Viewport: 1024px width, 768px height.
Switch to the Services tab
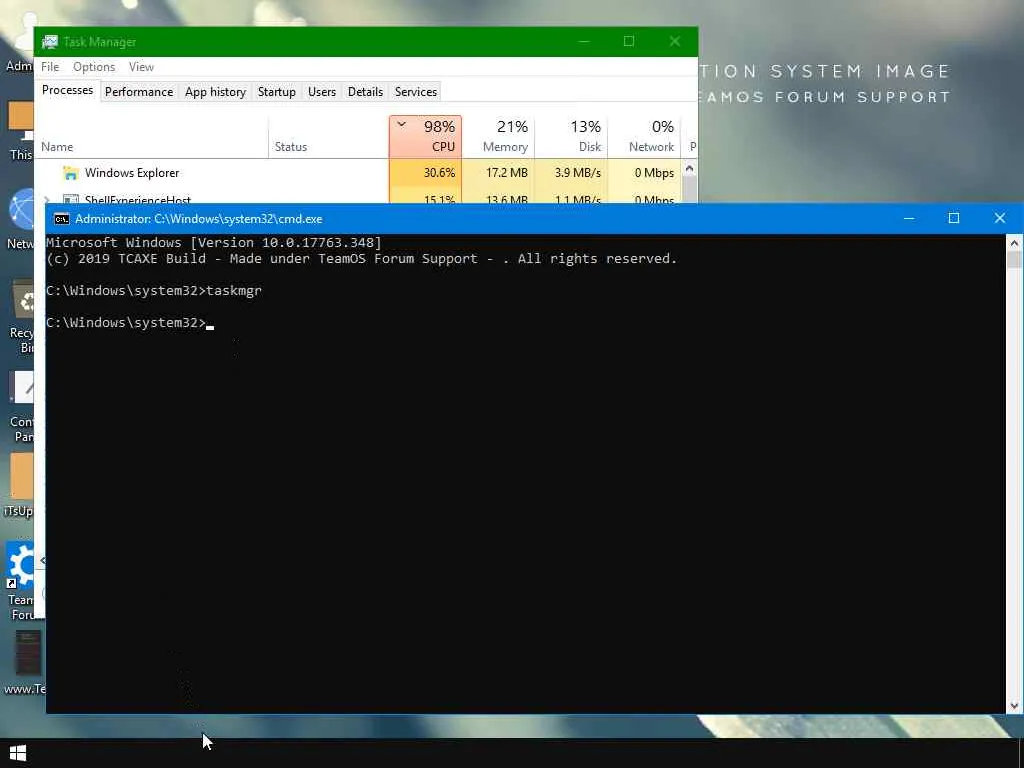coord(416,91)
